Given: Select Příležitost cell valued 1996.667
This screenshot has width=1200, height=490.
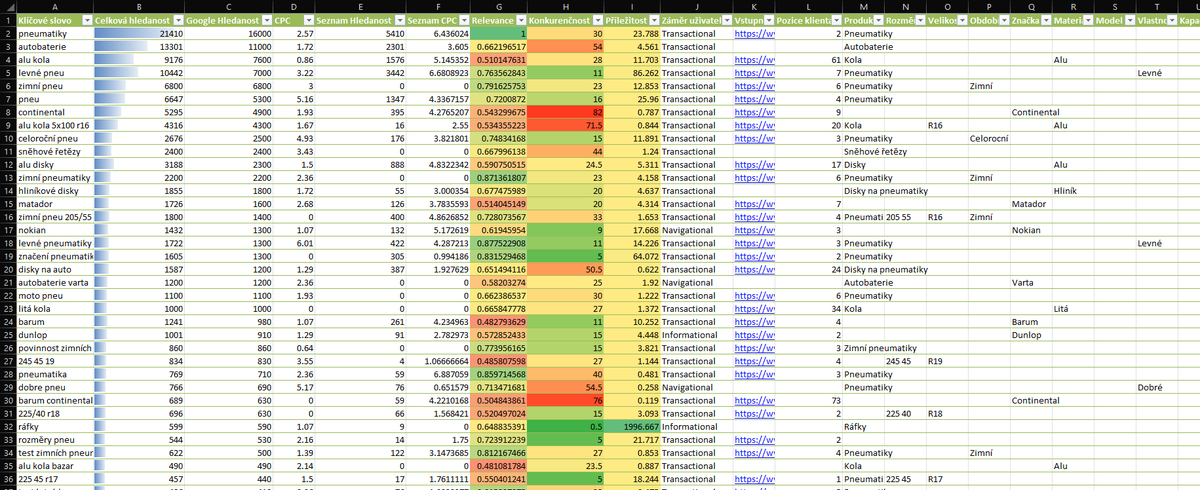Looking at the screenshot, I should pos(632,426).
